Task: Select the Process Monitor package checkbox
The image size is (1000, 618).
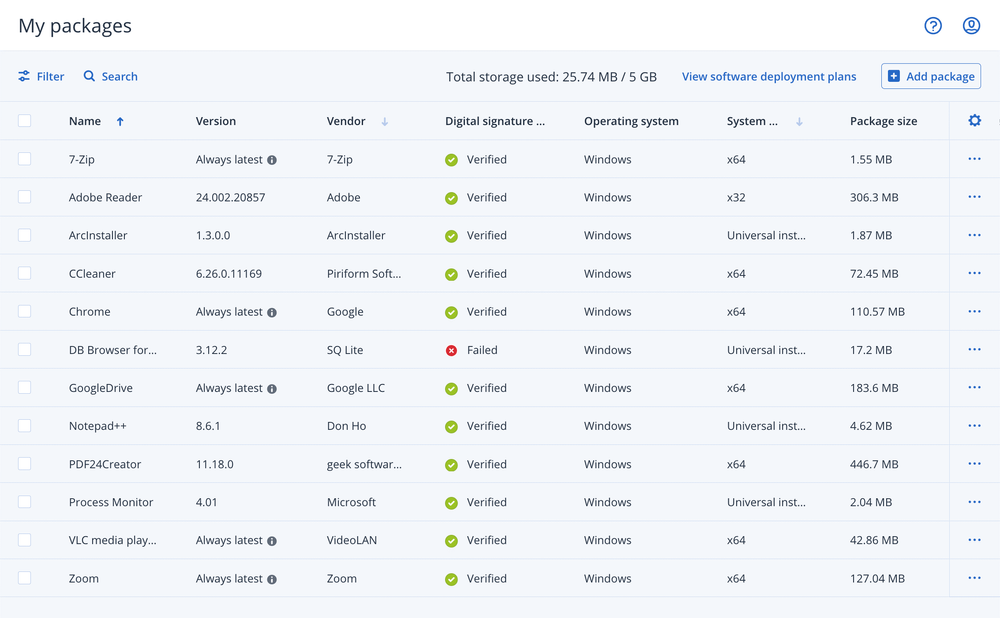Action: 24,502
